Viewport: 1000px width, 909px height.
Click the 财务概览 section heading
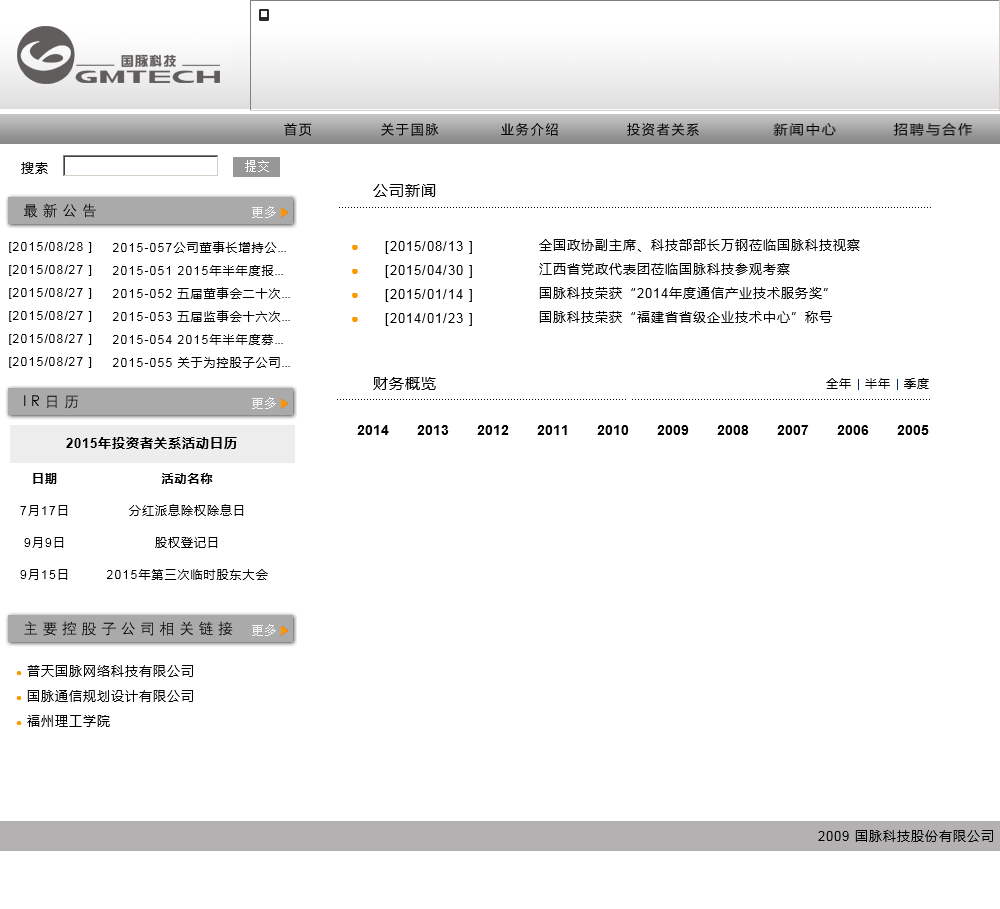coord(404,383)
